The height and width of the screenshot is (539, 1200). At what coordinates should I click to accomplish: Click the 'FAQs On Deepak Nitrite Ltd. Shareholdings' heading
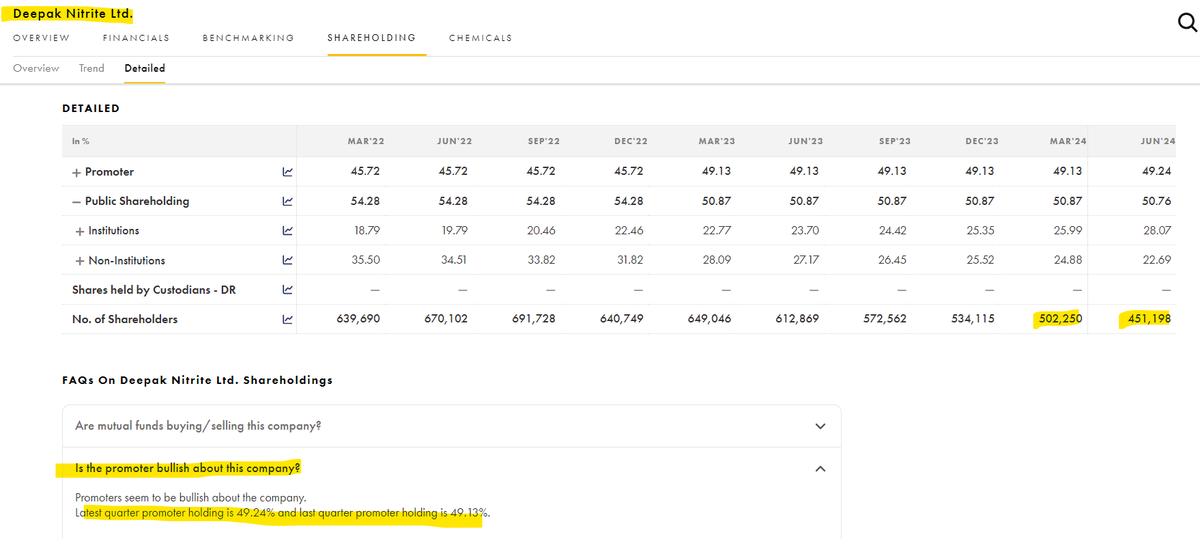[198, 380]
